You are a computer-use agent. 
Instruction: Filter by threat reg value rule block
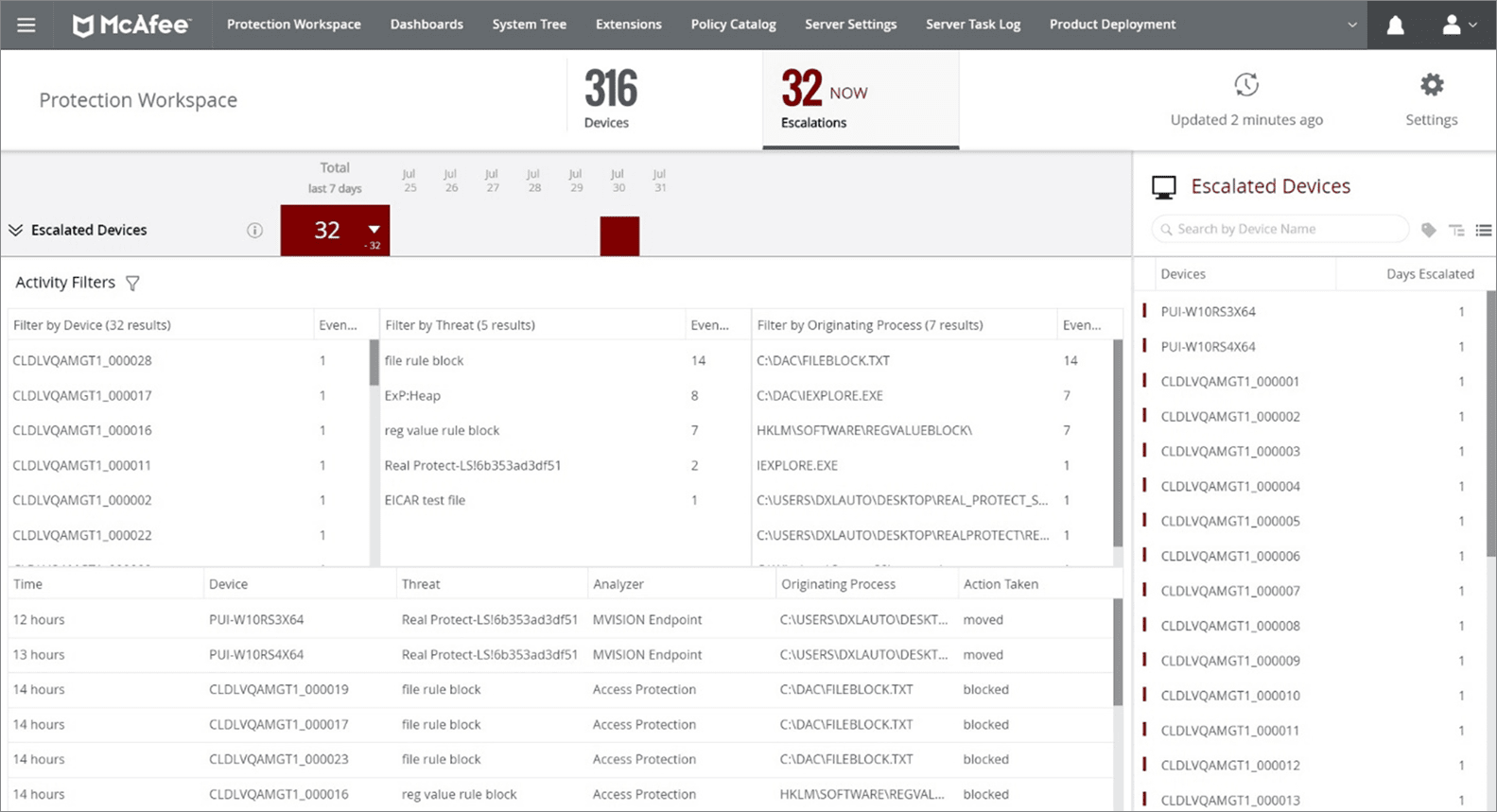click(442, 430)
